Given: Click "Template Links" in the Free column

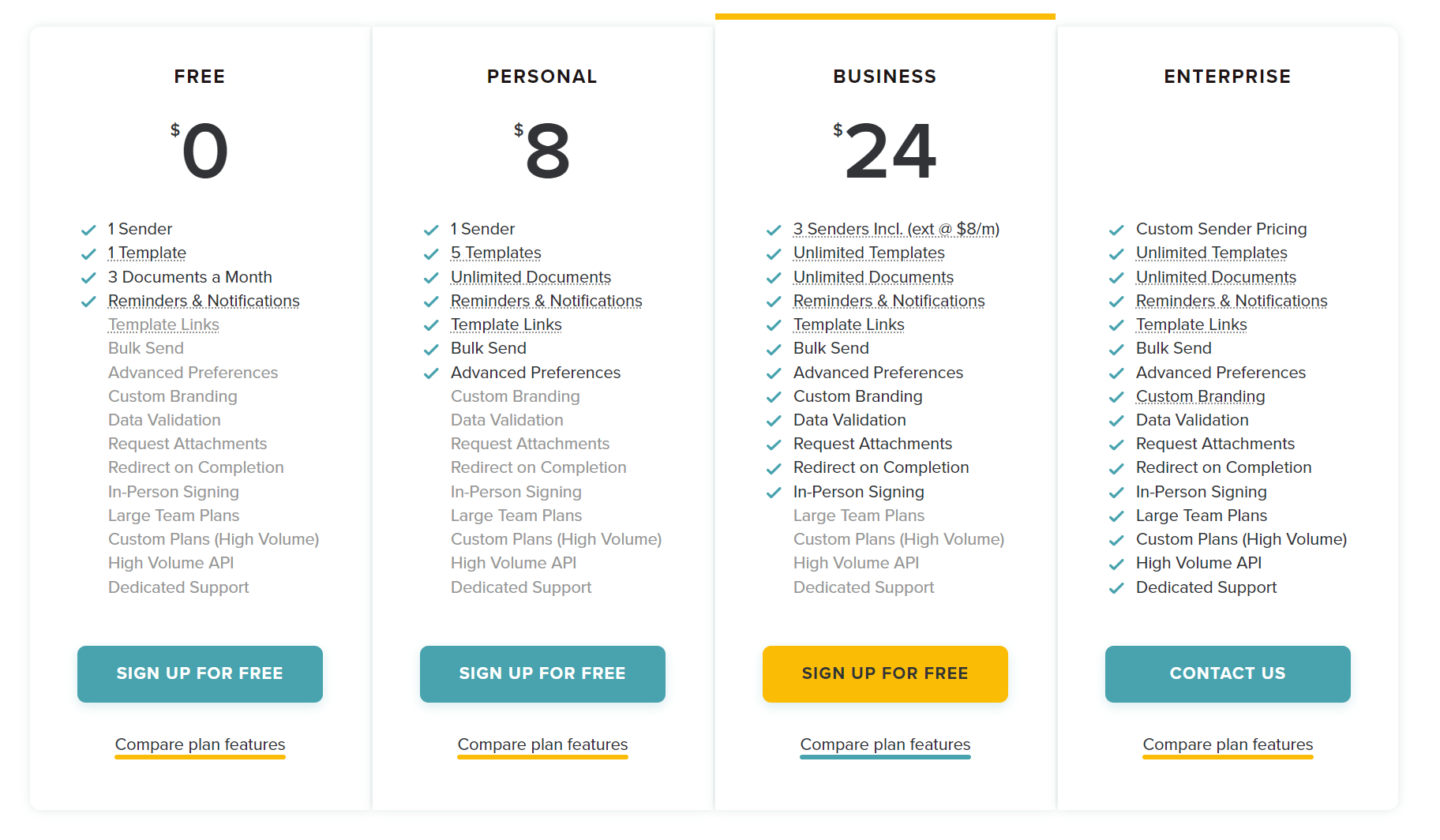Looking at the screenshot, I should click(x=163, y=324).
